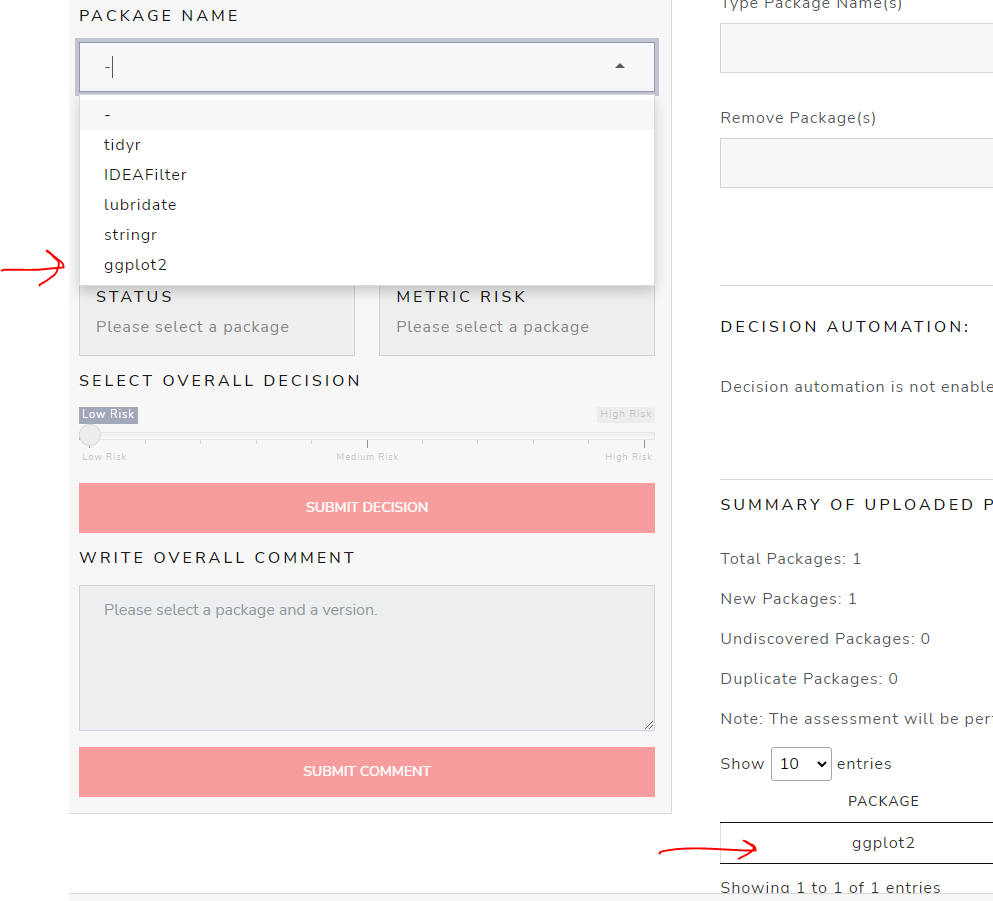Click the overall decision risk slider handle
The height and width of the screenshot is (901, 993).
click(x=89, y=435)
